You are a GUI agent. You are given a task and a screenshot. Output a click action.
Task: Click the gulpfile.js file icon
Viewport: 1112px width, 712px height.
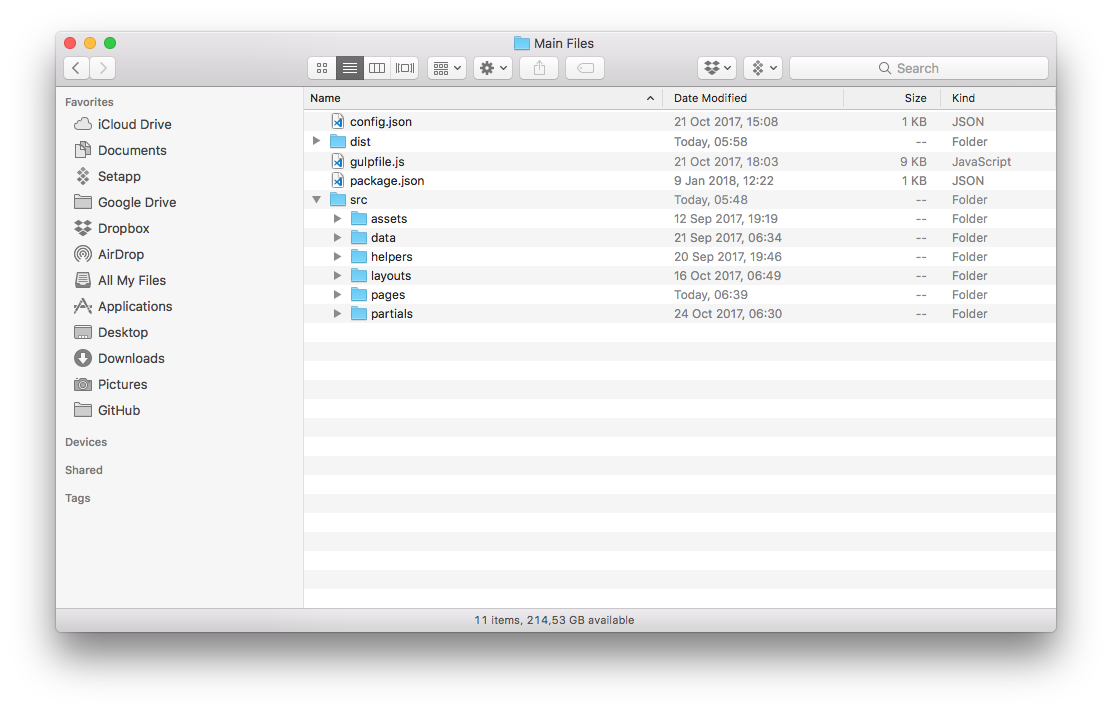click(338, 162)
